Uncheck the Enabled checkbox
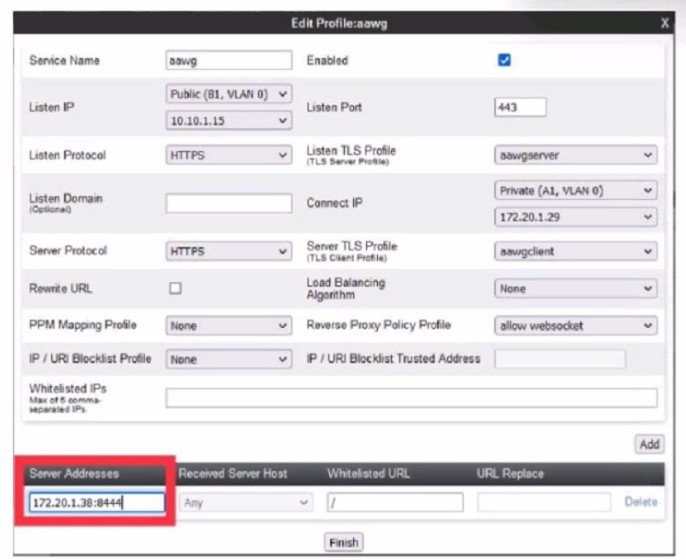 504,60
